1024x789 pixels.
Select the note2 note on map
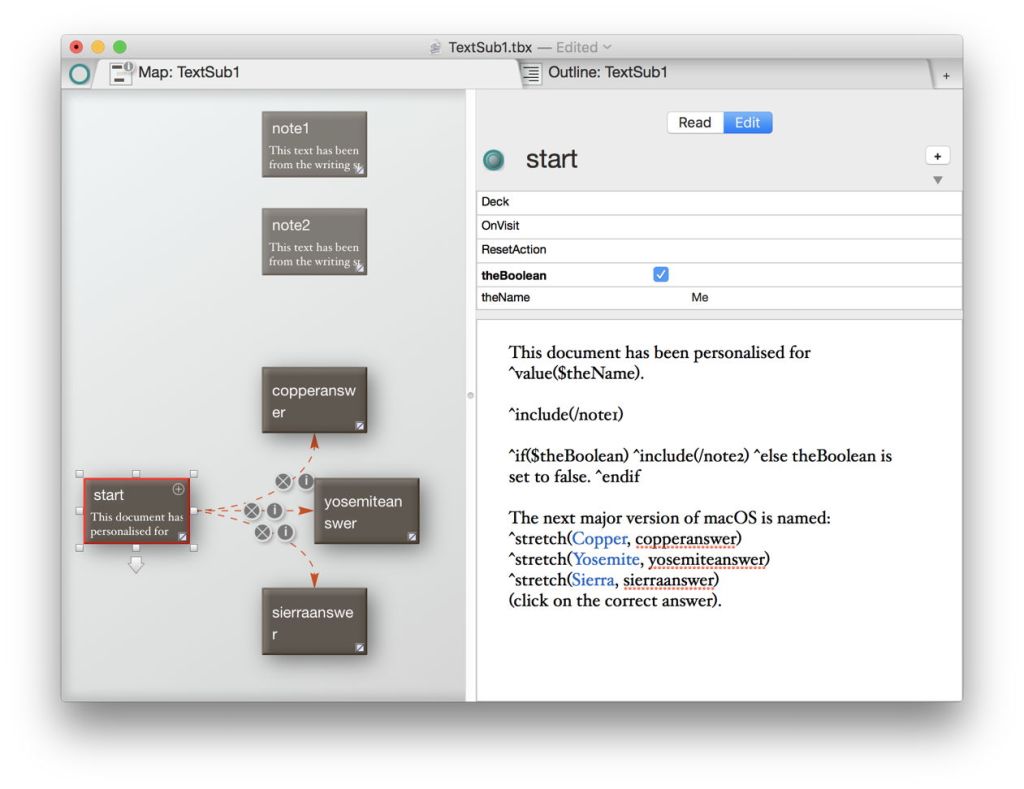pyautogui.click(x=314, y=241)
